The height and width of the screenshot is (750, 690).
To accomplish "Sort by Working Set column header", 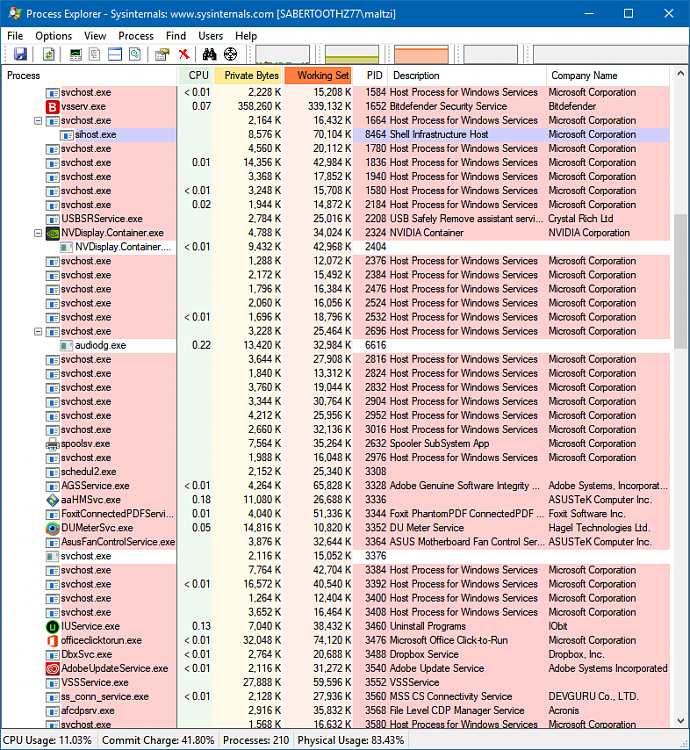I will (x=318, y=76).
